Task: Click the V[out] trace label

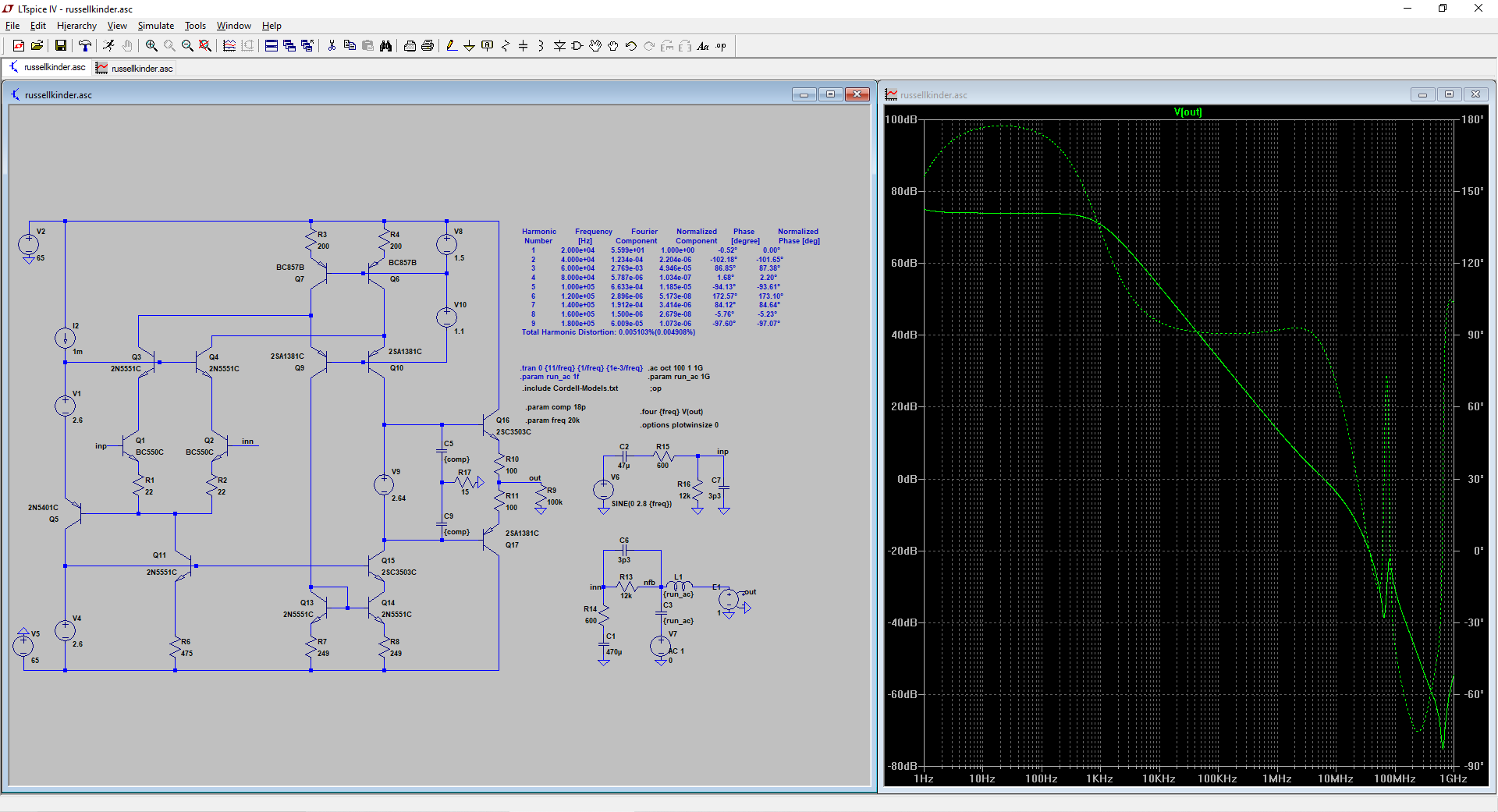Action: tap(1187, 112)
